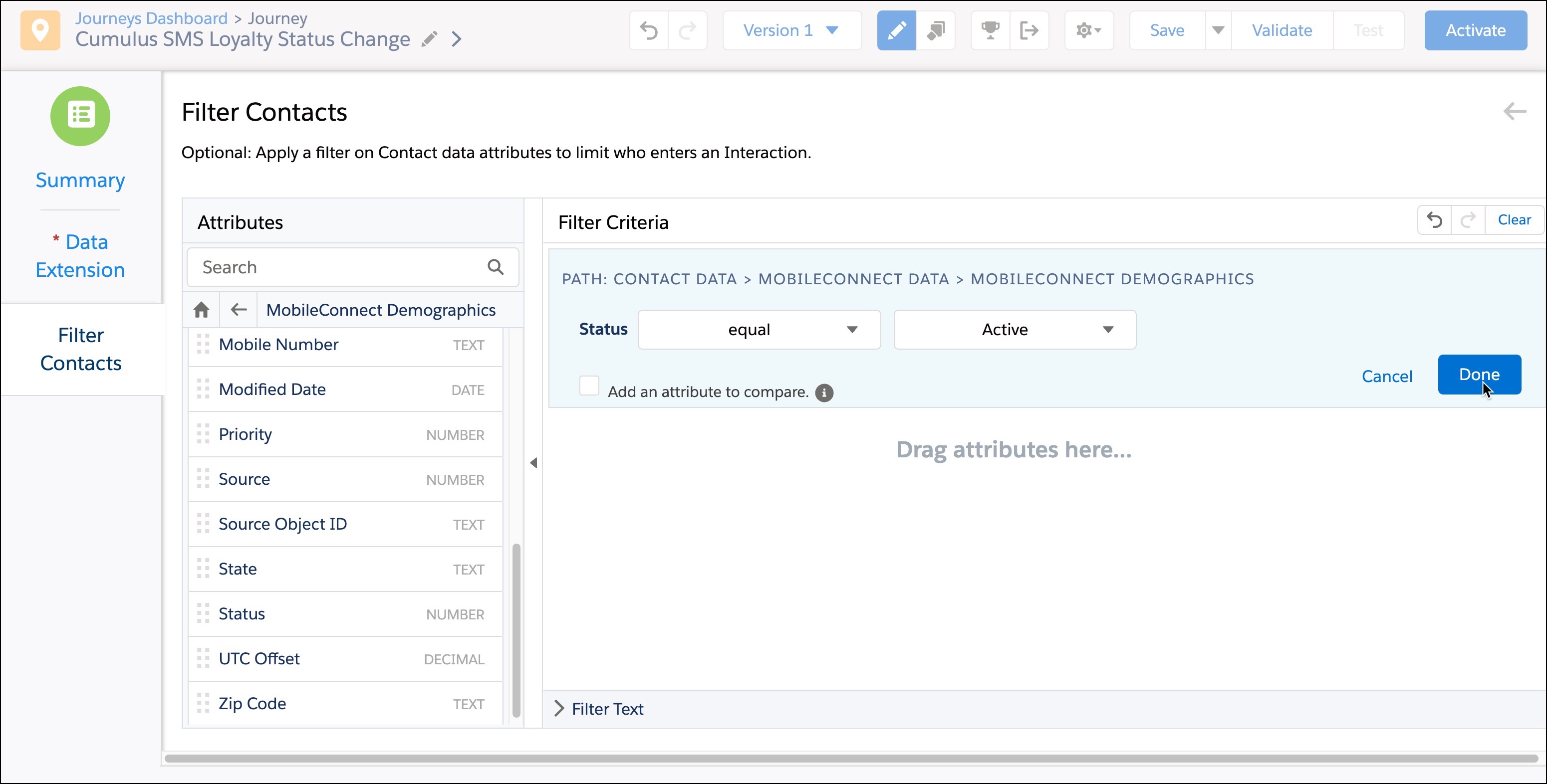Click the info icon beside compare attribute
This screenshot has height=784, width=1547.
[824, 392]
